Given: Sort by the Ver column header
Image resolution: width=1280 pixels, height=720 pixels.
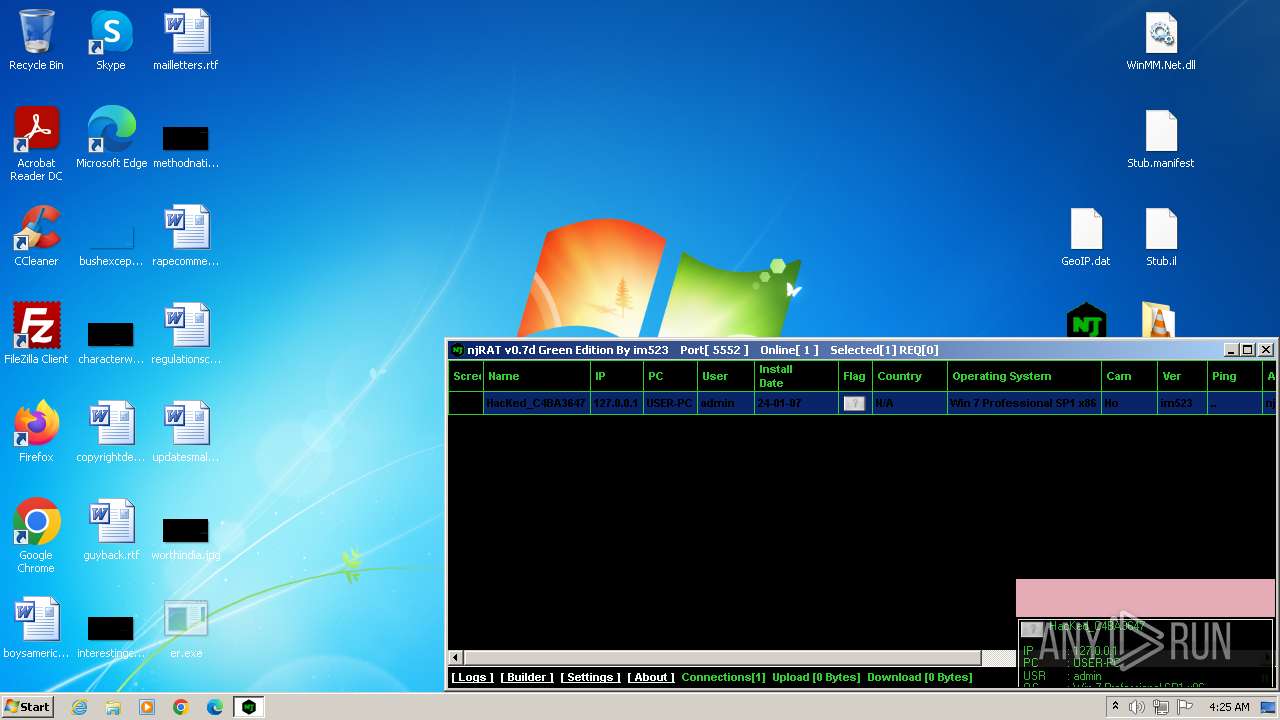Looking at the screenshot, I should click(x=1182, y=376).
